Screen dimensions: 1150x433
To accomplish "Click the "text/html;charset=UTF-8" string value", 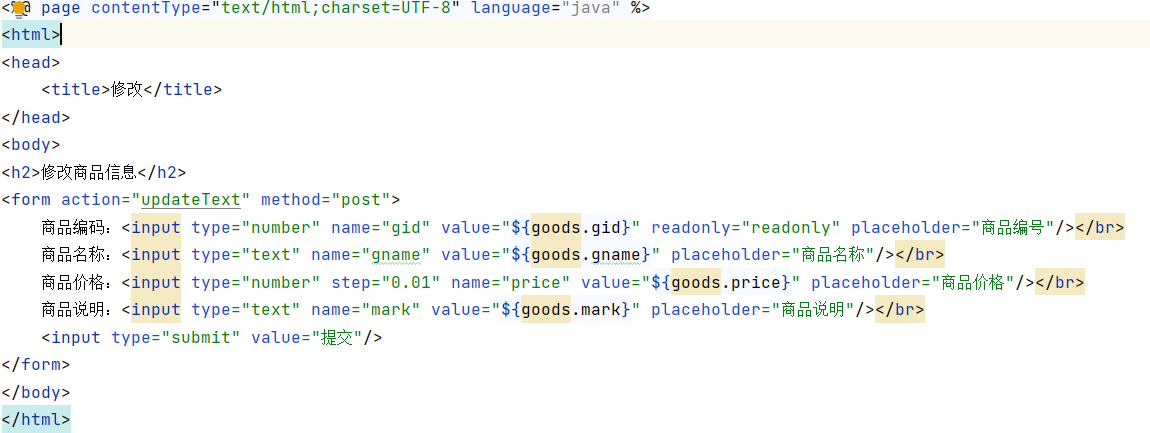I will tap(335, 9).
